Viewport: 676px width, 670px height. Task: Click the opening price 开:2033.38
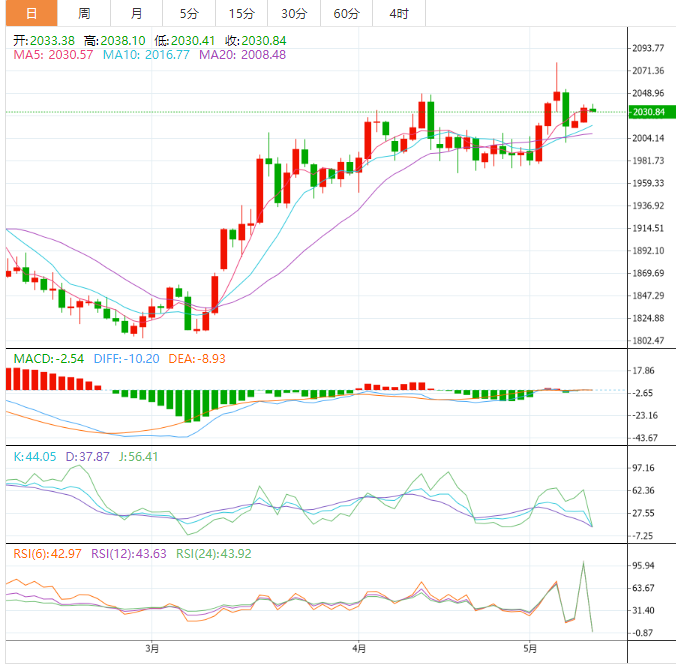[x=44, y=41]
